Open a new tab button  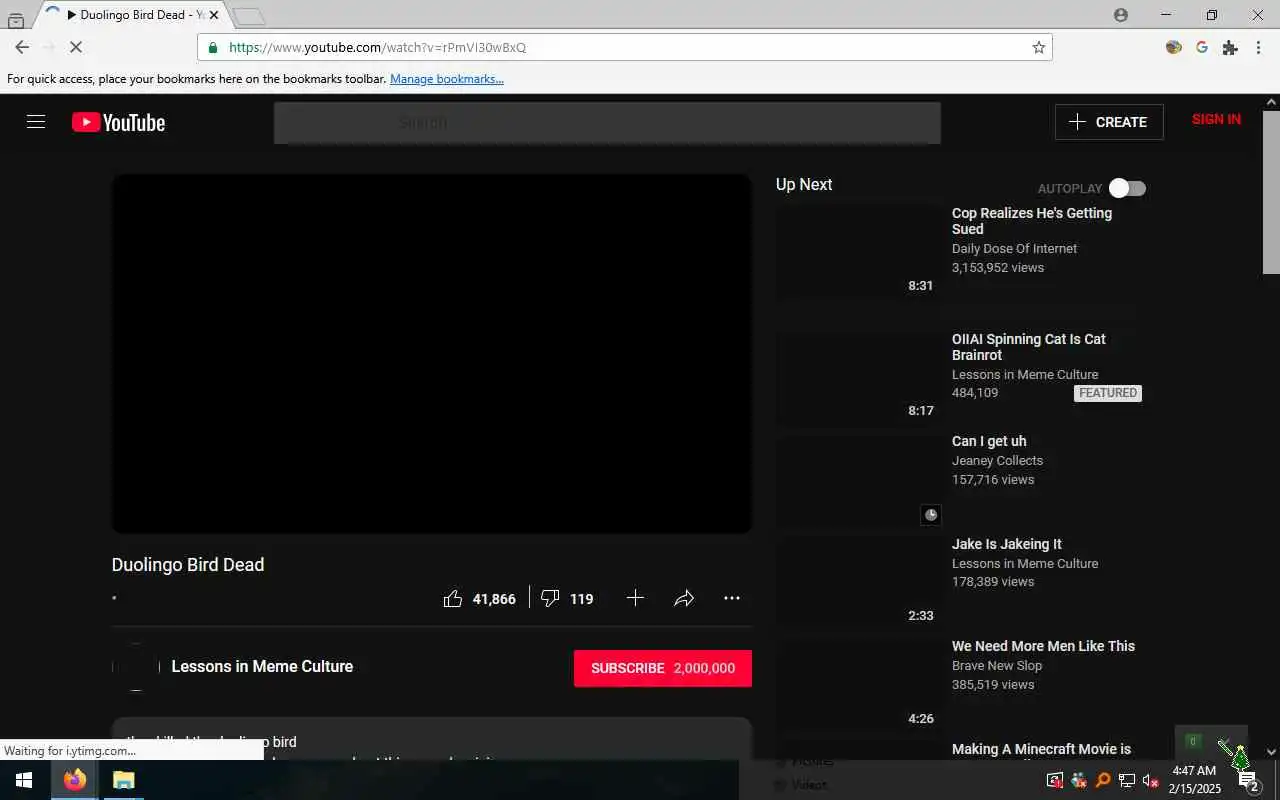[x=248, y=16]
